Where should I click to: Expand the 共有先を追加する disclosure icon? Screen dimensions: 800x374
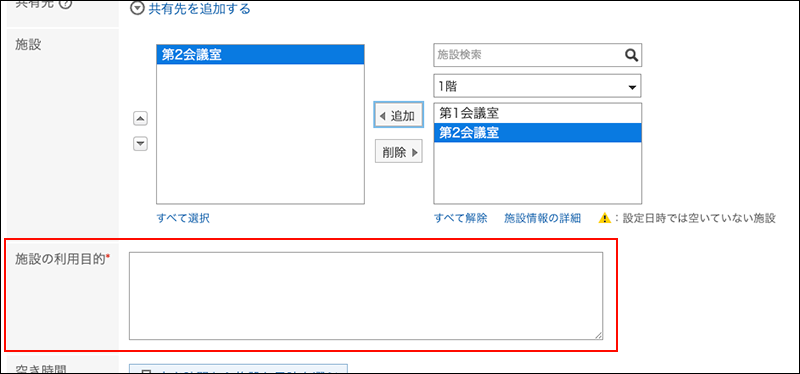click(x=136, y=9)
